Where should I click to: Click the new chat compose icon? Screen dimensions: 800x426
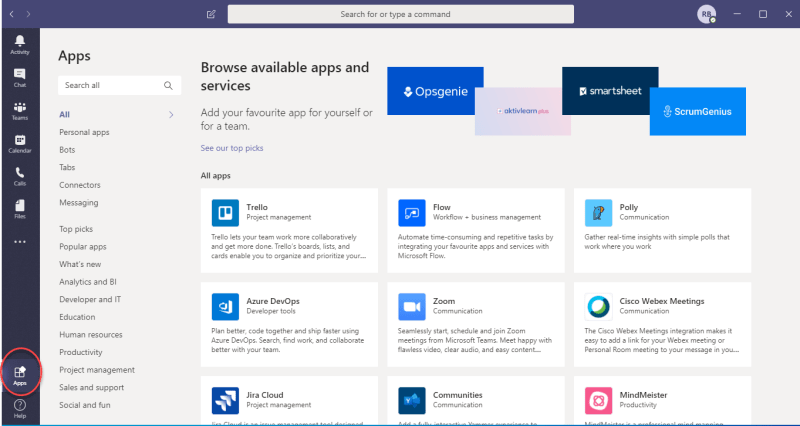(211, 14)
